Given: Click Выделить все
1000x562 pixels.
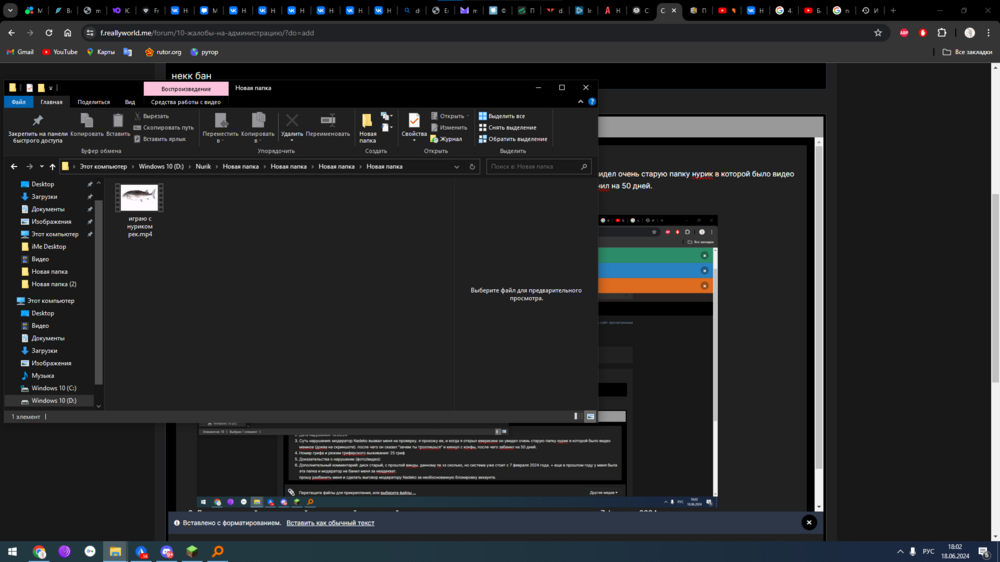Looking at the screenshot, I should coord(502,116).
